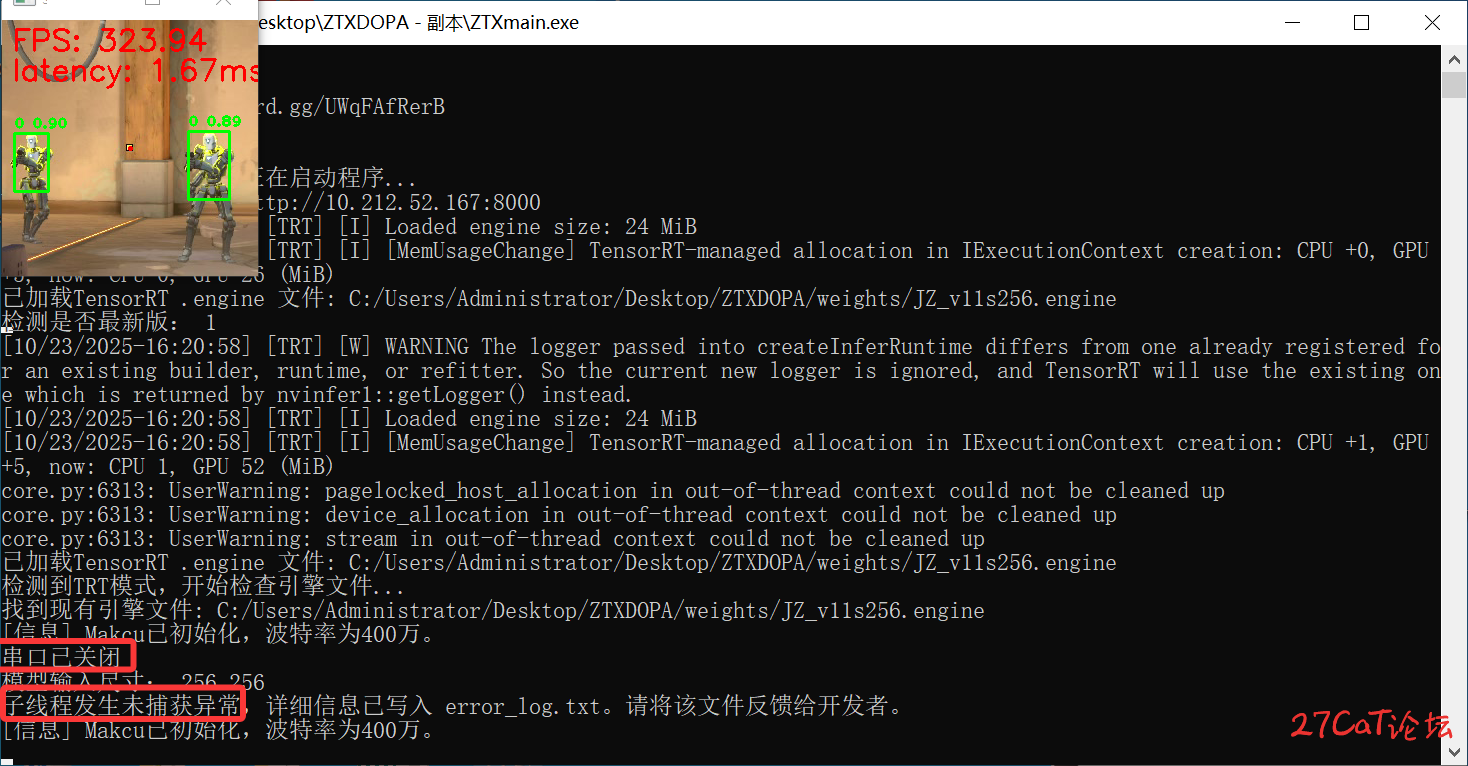Click the red-boxed 串口已关闭 message
The image size is (1468, 766).
click(x=66, y=658)
